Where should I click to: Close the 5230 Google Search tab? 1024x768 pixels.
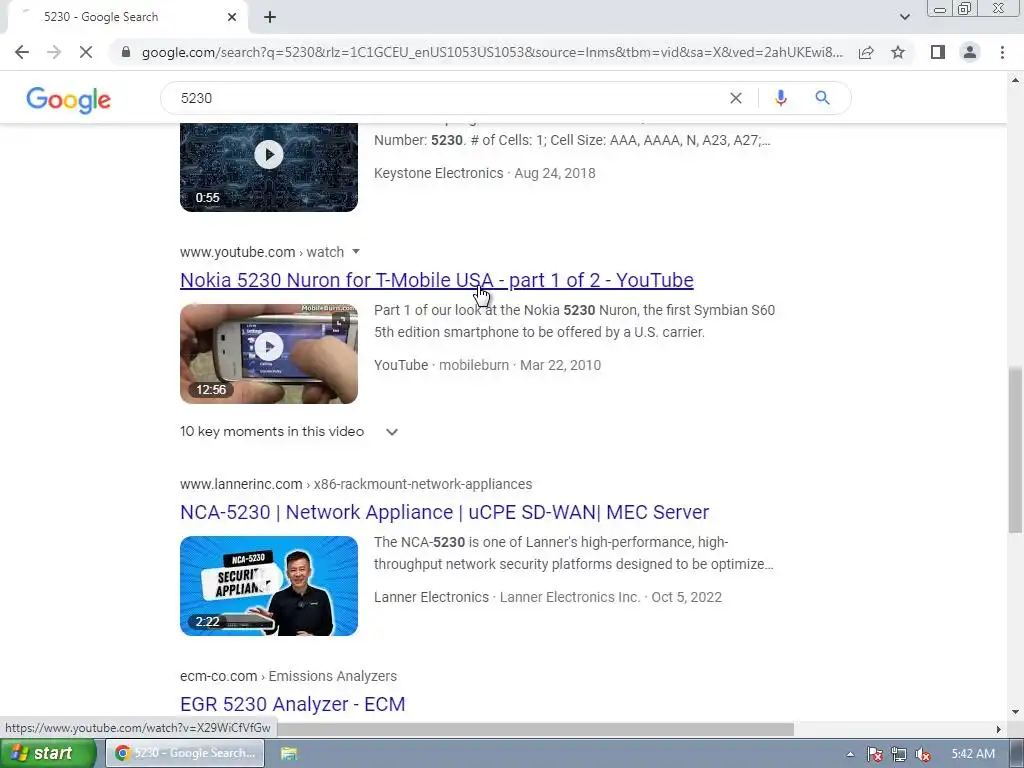tap(232, 17)
